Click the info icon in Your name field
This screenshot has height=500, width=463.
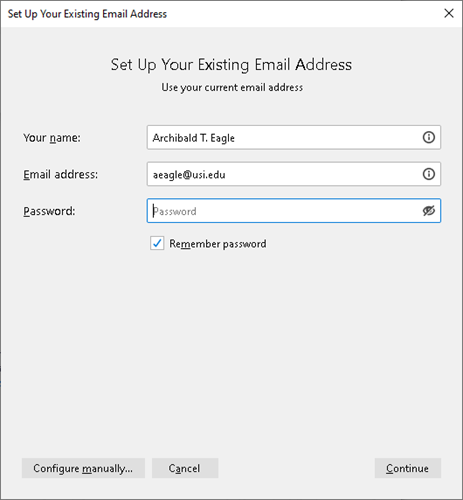429,137
